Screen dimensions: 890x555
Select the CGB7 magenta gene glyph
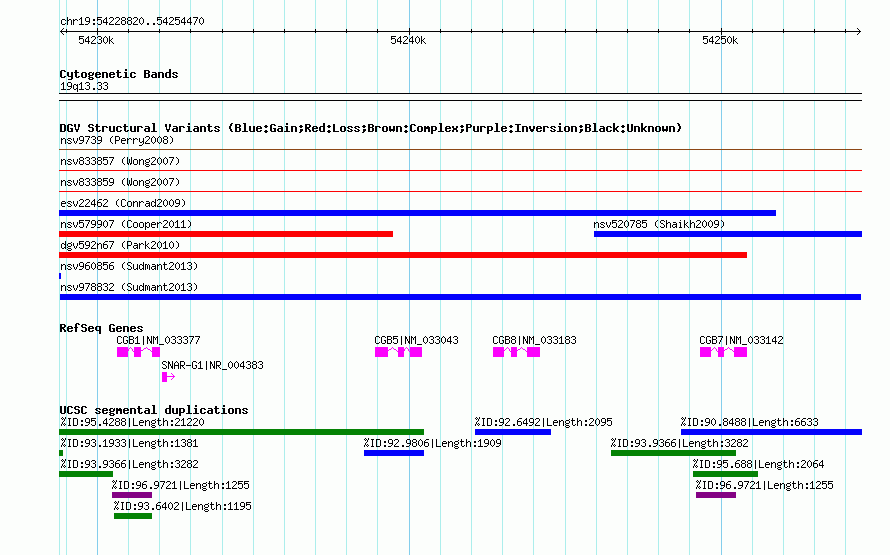(x=724, y=352)
